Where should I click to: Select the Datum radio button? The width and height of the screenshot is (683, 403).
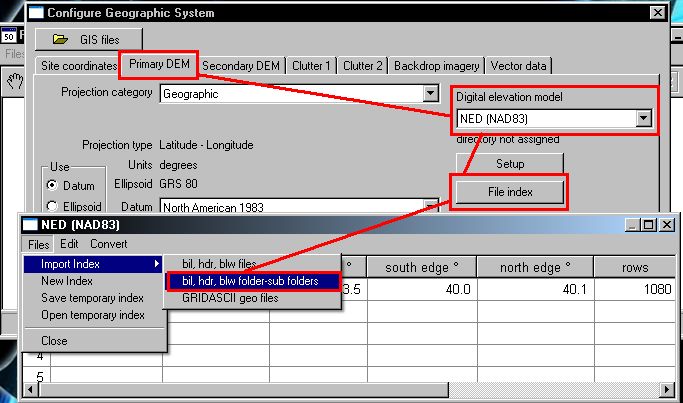[x=52, y=186]
